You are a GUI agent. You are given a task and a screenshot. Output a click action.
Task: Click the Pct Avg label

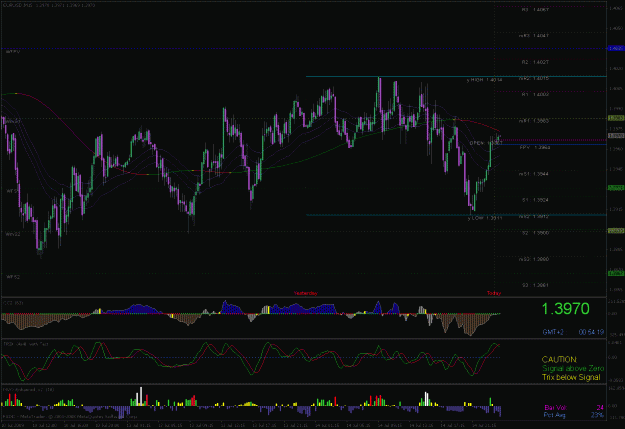click(x=555, y=415)
